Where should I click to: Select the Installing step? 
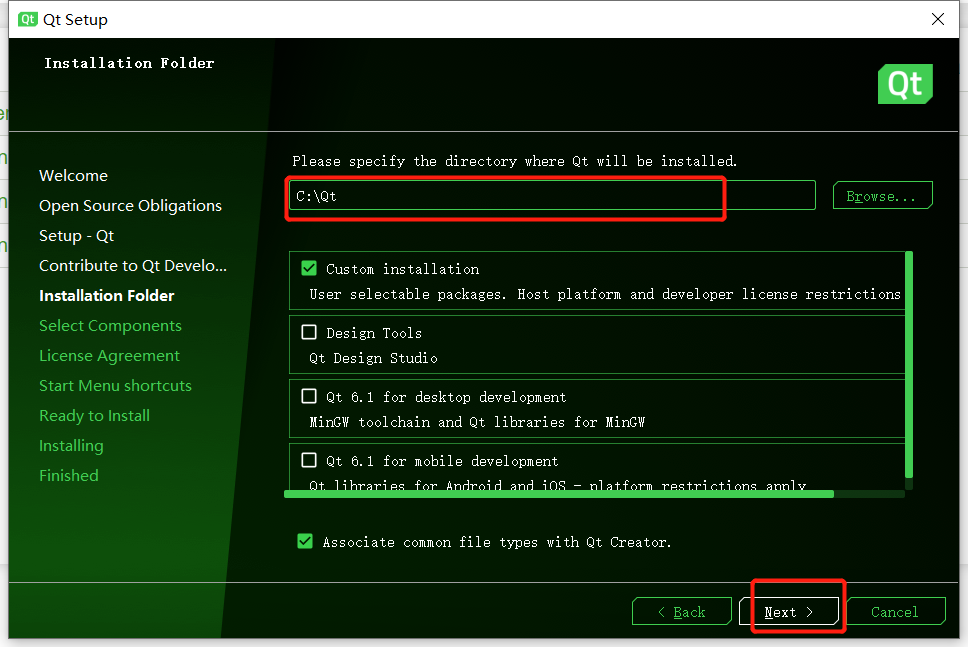(71, 446)
